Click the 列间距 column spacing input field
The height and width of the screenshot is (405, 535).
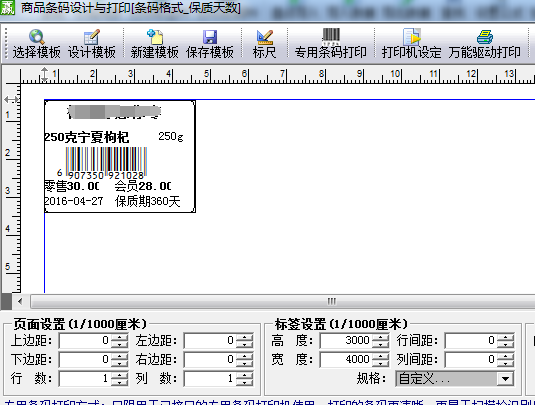(x=471, y=359)
